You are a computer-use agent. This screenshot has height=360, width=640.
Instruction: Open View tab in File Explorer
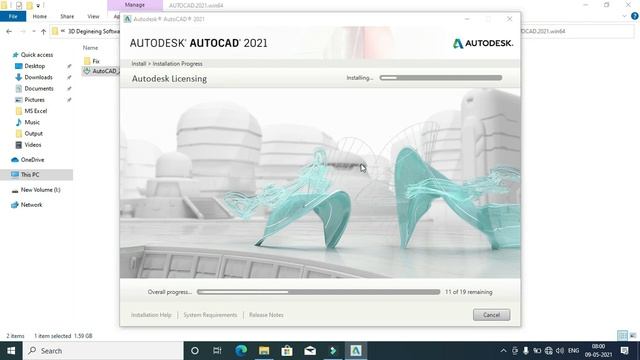point(93,16)
